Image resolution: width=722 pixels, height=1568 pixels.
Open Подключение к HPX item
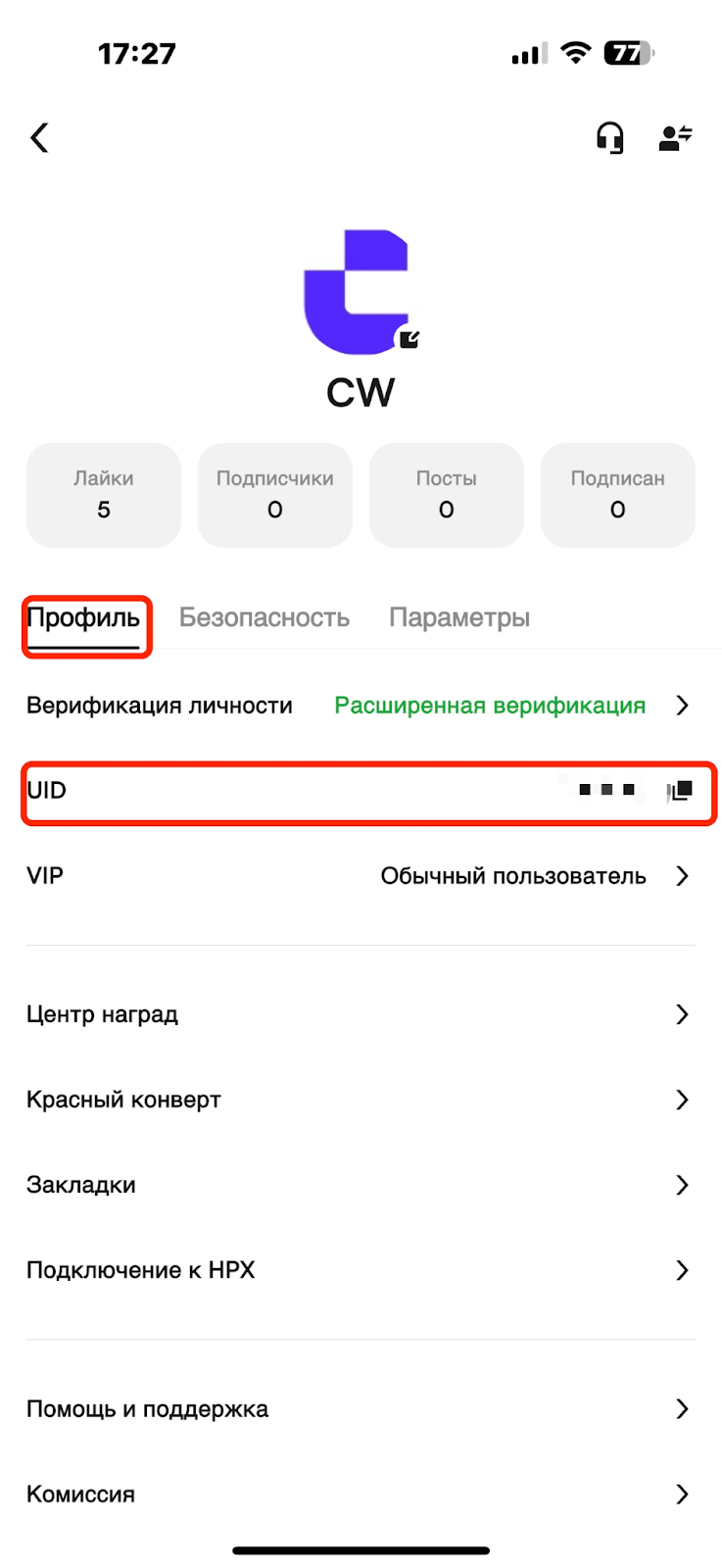pos(361,1270)
